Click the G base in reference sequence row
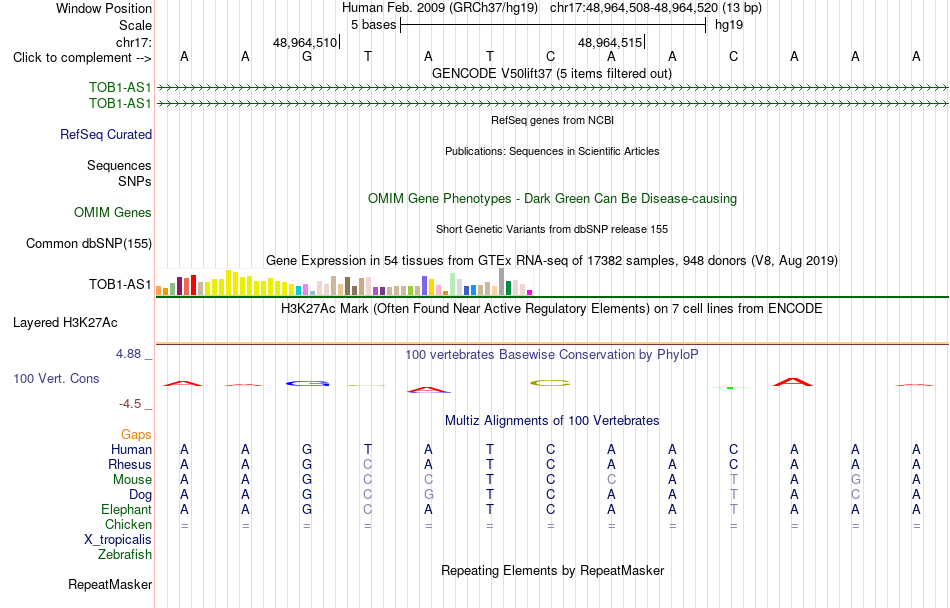Image resolution: width=950 pixels, height=608 pixels. click(x=307, y=57)
